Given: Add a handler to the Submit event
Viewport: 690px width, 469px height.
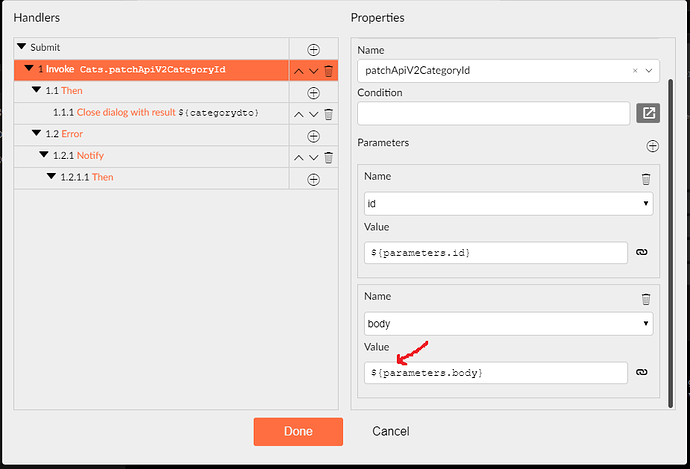Looking at the screenshot, I should point(313,50).
